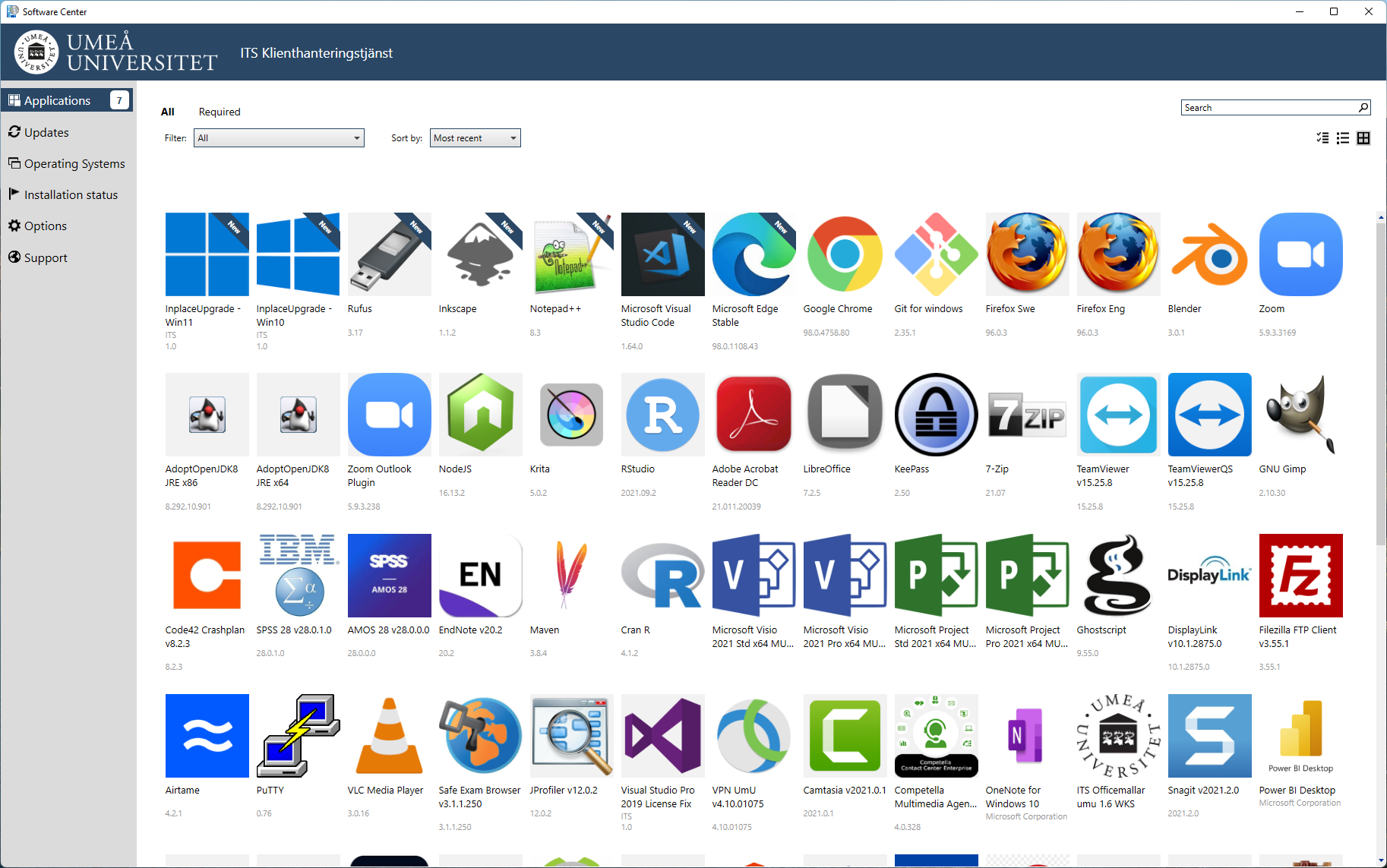Viewport: 1387px width, 868px height.
Task: Click the search magnifier button
Action: tap(1363, 108)
